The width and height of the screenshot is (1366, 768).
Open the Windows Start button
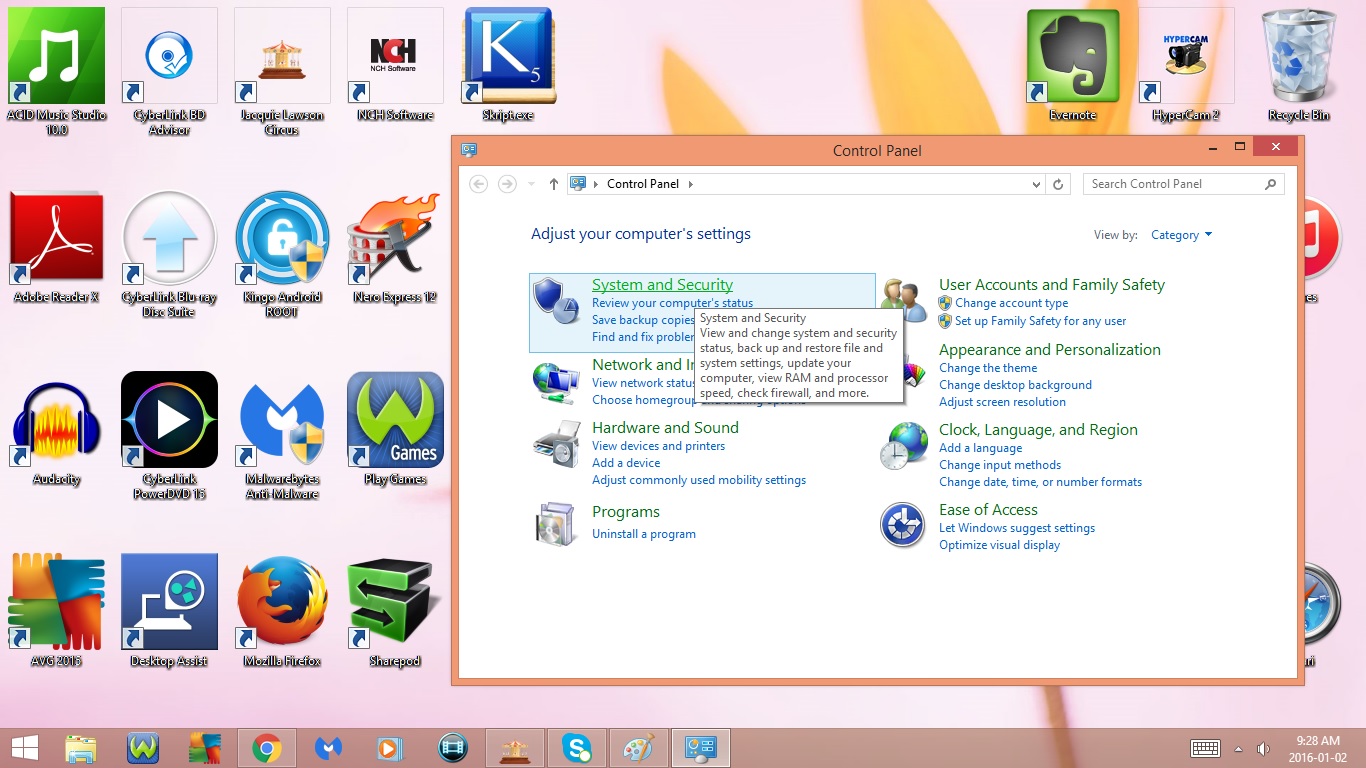(x=25, y=748)
